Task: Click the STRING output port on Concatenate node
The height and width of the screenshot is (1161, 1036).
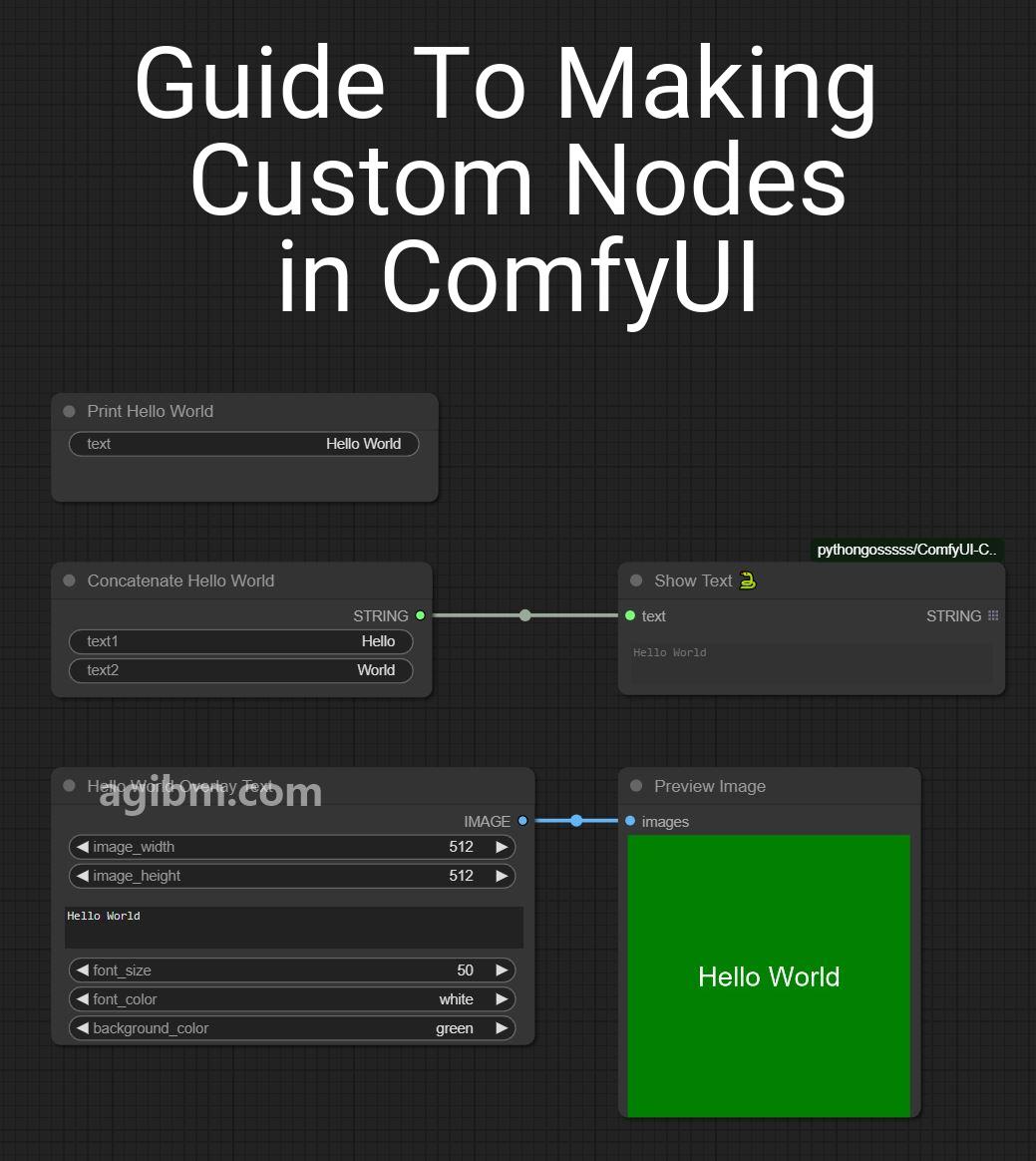Action: 421,615
